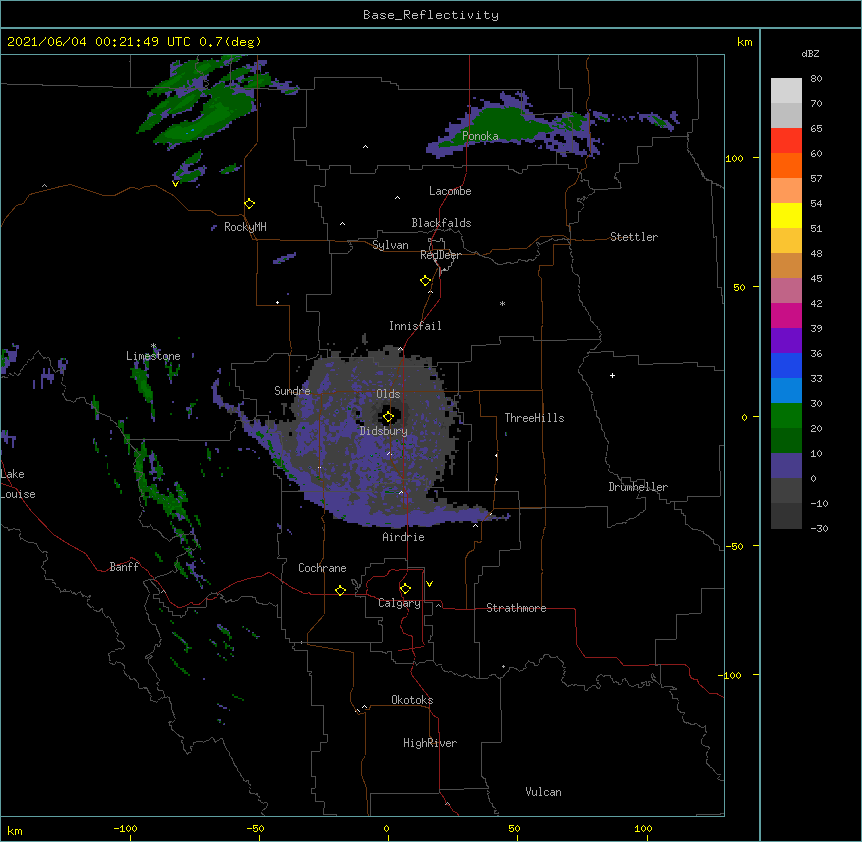Select the Calgary city label
The image size is (862, 842).
point(399,603)
